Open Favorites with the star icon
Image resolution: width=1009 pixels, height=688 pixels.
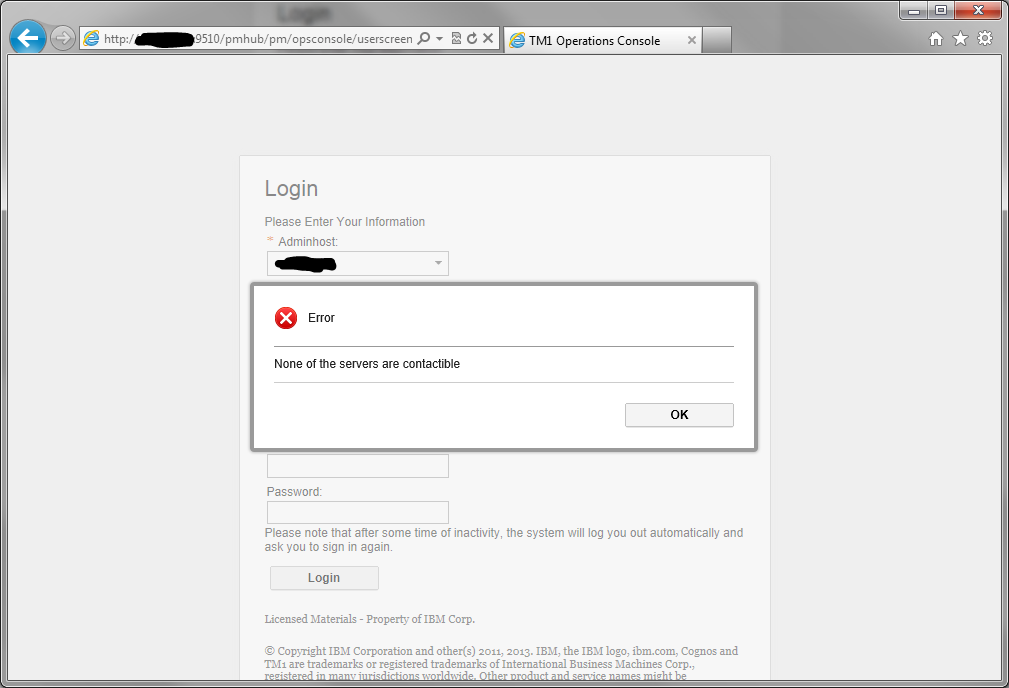(960, 39)
